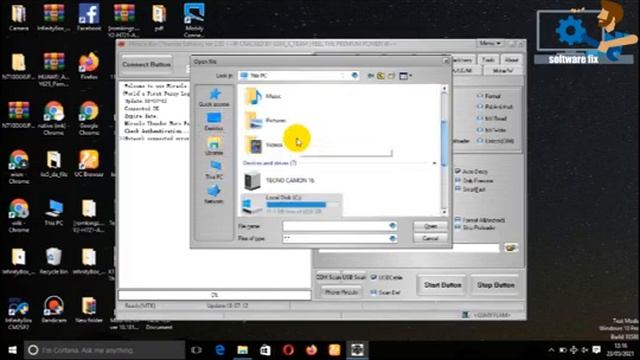Expand the Look in dropdown
Screen dimensions: 640x360
[355, 76]
